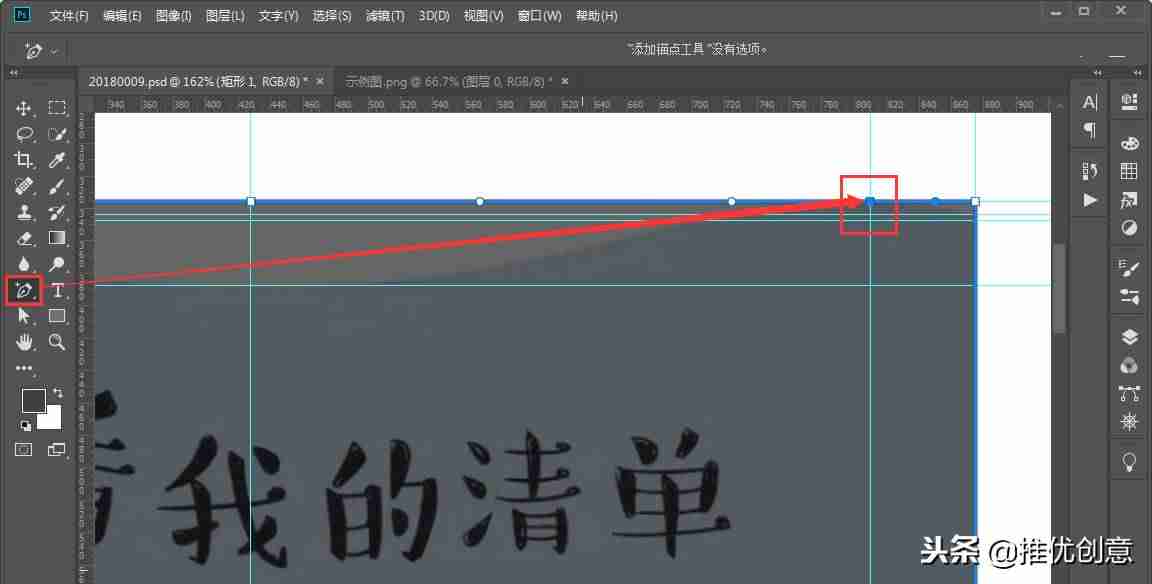The width and height of the screenshot is (1152, 584).
Task: Select the Add Anchor Point pen tool
Action: coord(24,290)
